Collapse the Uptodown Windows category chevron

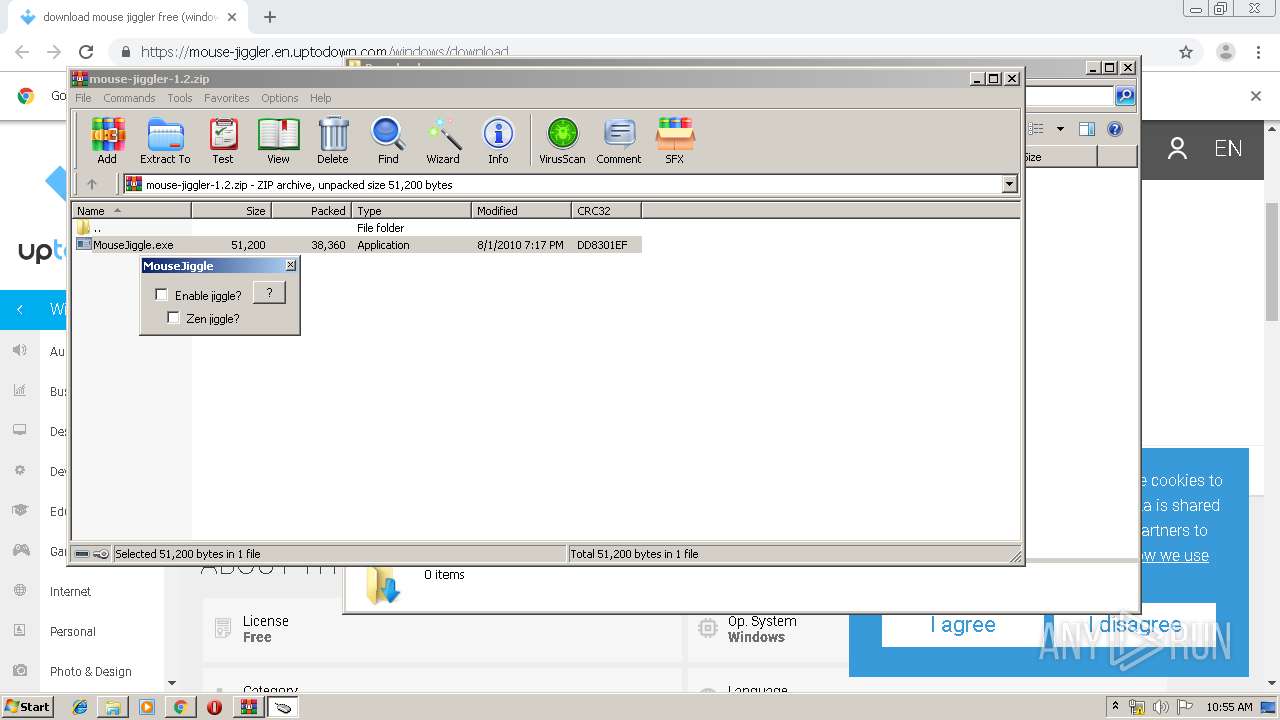[x=19, y=310]
